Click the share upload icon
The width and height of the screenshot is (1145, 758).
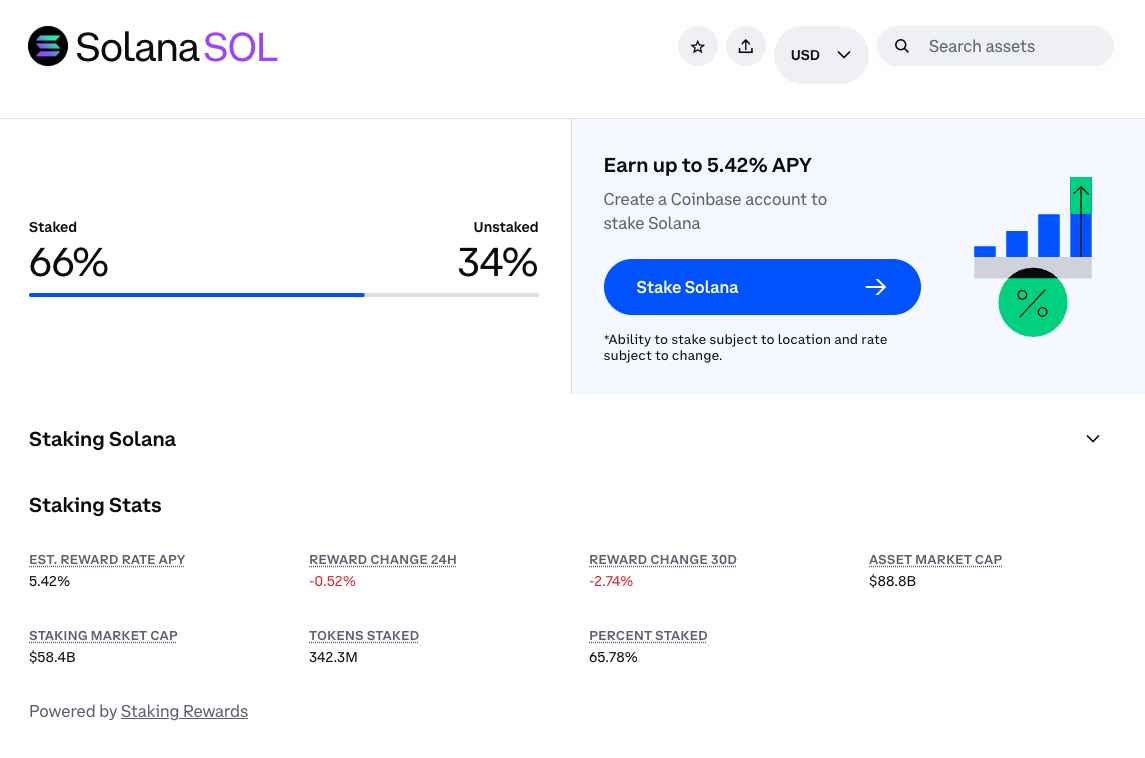coord(746,47)
